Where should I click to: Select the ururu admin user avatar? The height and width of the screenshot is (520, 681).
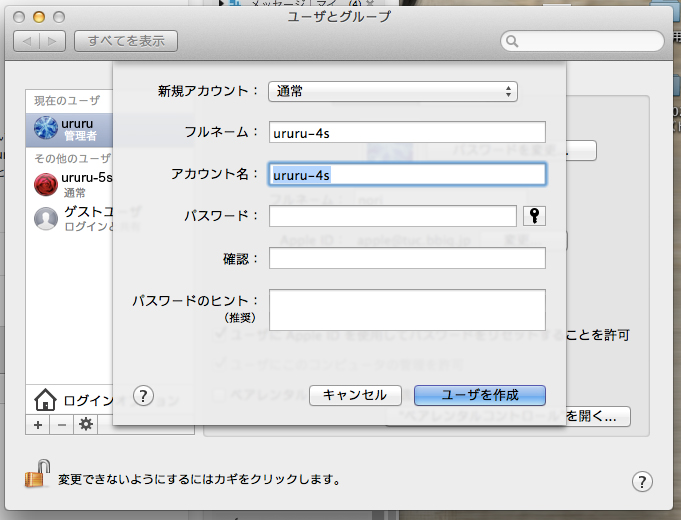(46, 128)
